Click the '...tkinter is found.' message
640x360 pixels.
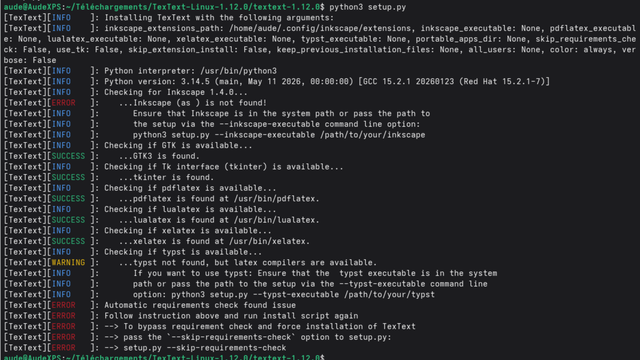point(167,178)
